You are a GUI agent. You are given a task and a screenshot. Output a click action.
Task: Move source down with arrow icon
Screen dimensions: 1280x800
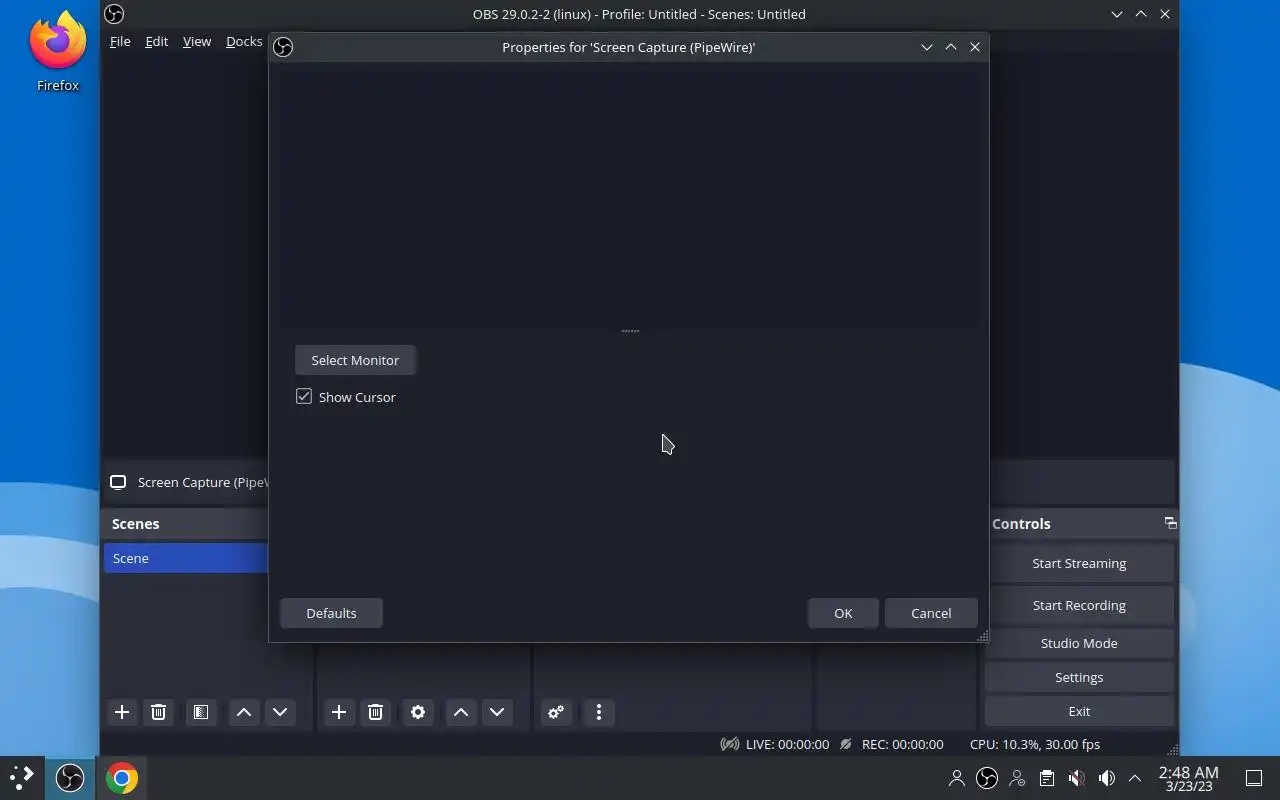pyautogui.click(x=497, y=712)
